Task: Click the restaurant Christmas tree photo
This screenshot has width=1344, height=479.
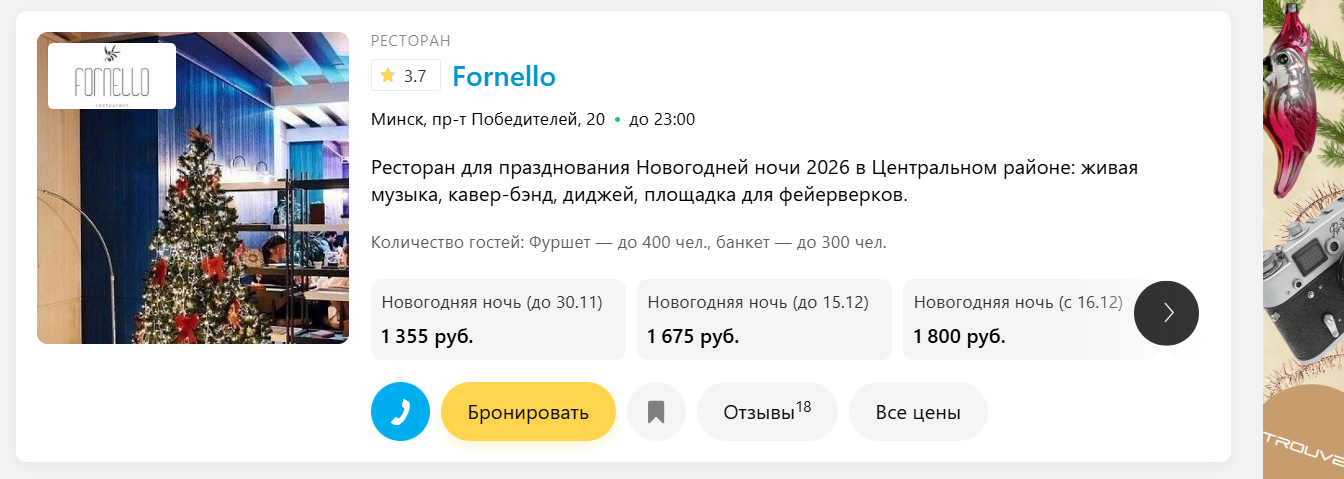Action: [x=193, y=230]
